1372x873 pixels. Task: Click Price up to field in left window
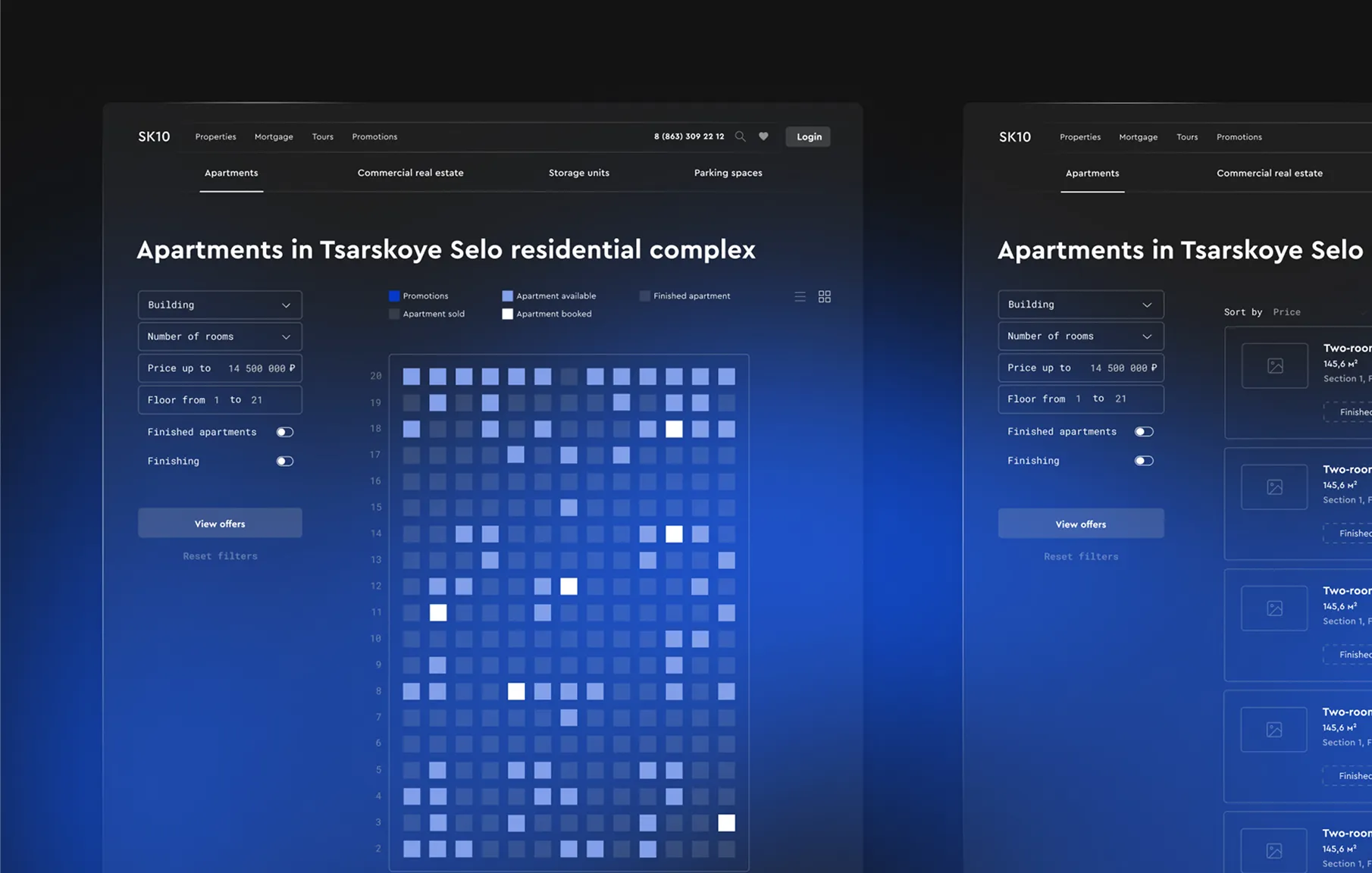pos(220,368)
